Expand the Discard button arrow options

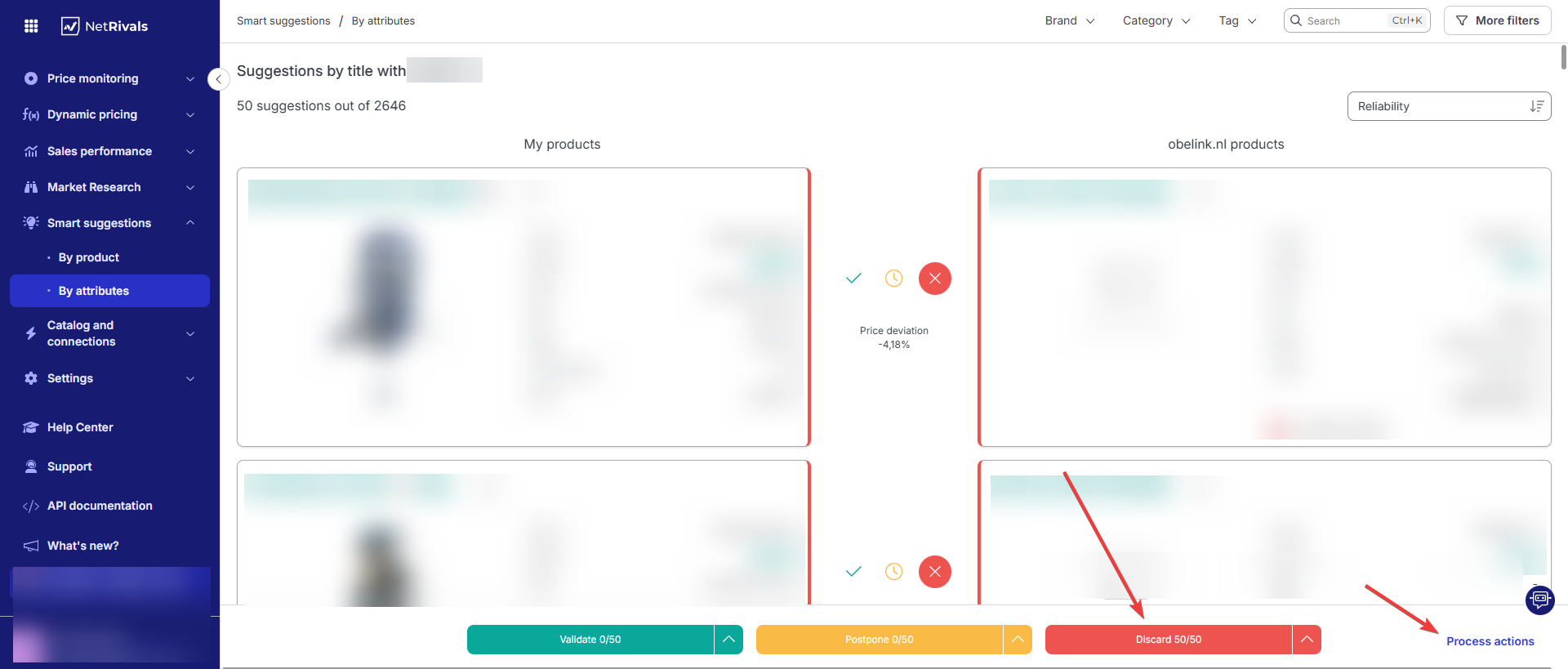[1307, 640]
